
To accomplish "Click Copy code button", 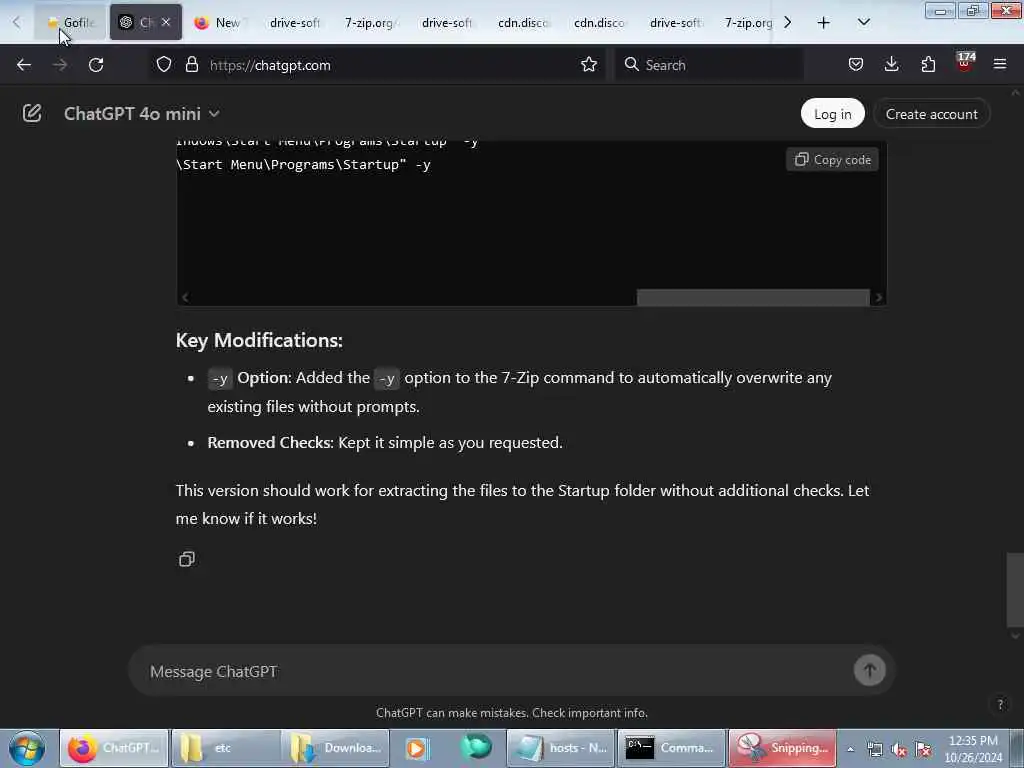I will 833,159.
